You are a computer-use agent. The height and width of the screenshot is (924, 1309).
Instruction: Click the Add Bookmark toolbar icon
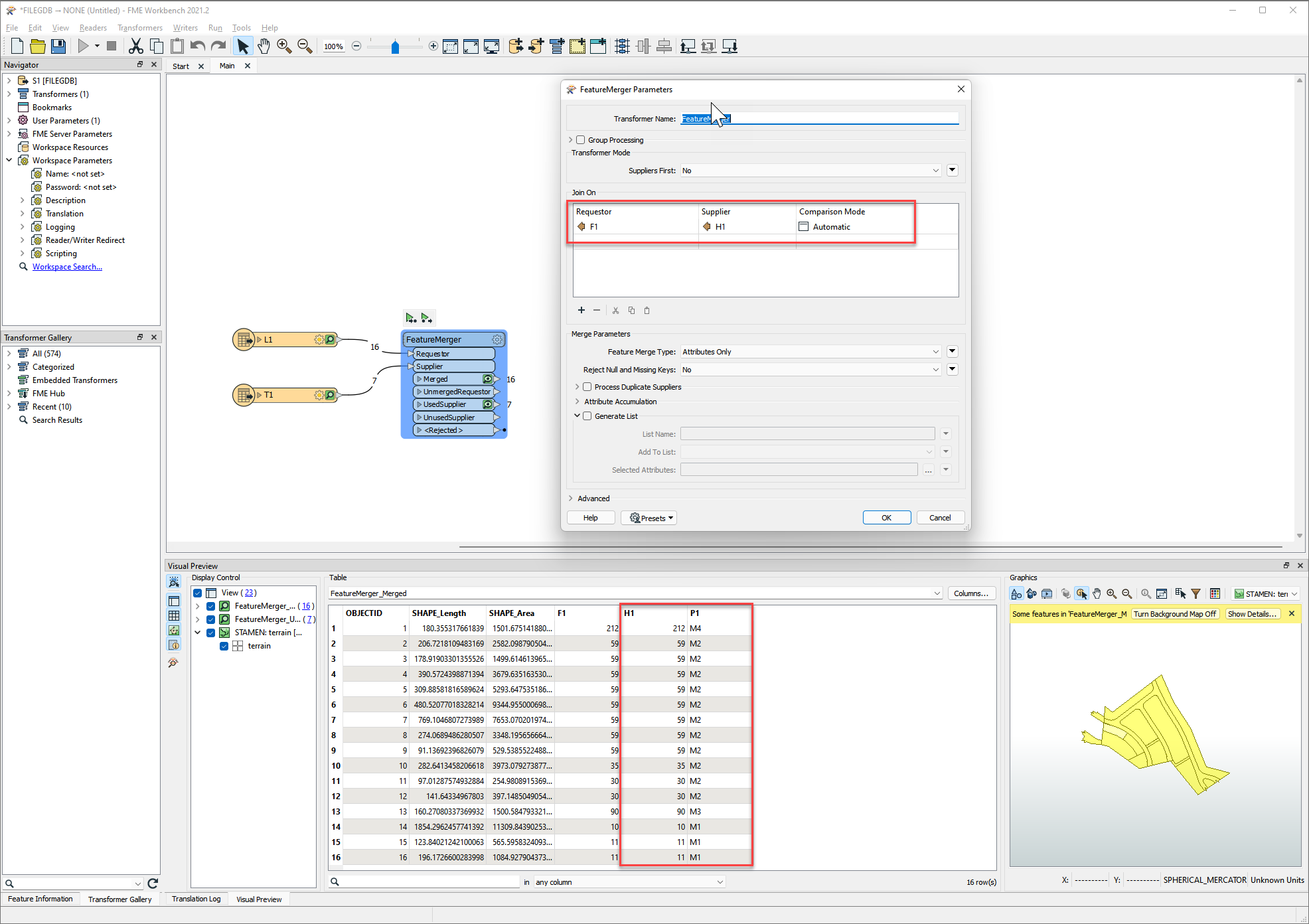coord(598,46)
